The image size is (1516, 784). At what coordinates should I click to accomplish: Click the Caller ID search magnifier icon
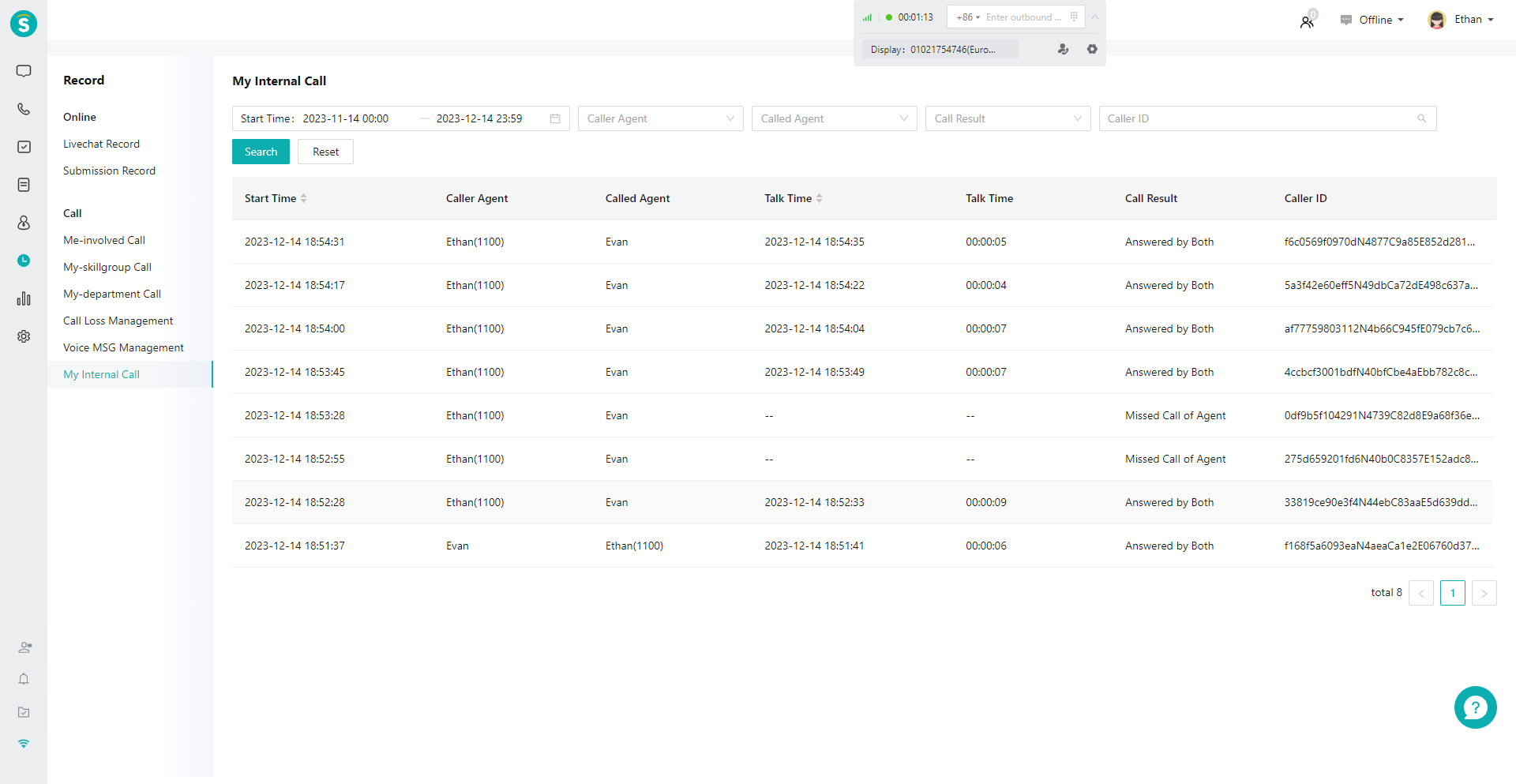coord(1421,118)
